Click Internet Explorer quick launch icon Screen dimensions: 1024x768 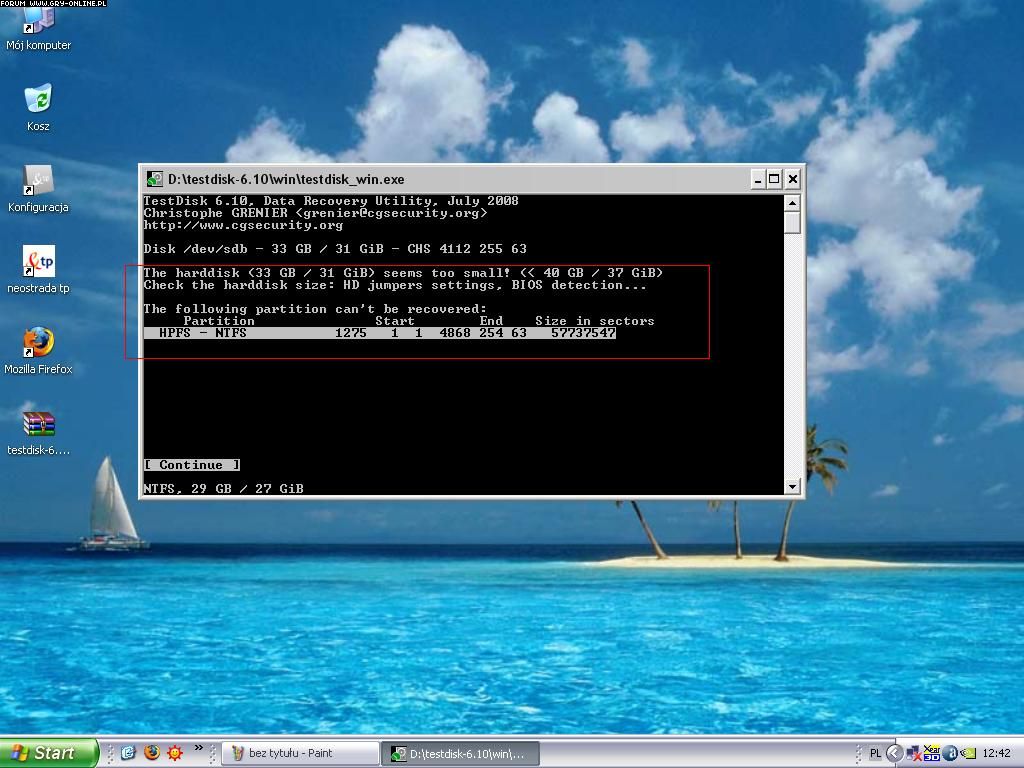[128, 753]
